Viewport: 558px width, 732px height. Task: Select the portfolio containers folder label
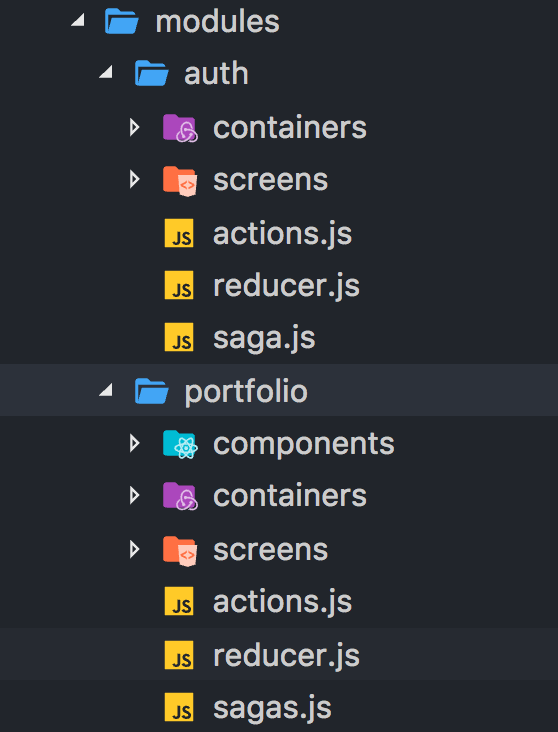(x=290, y=496)
